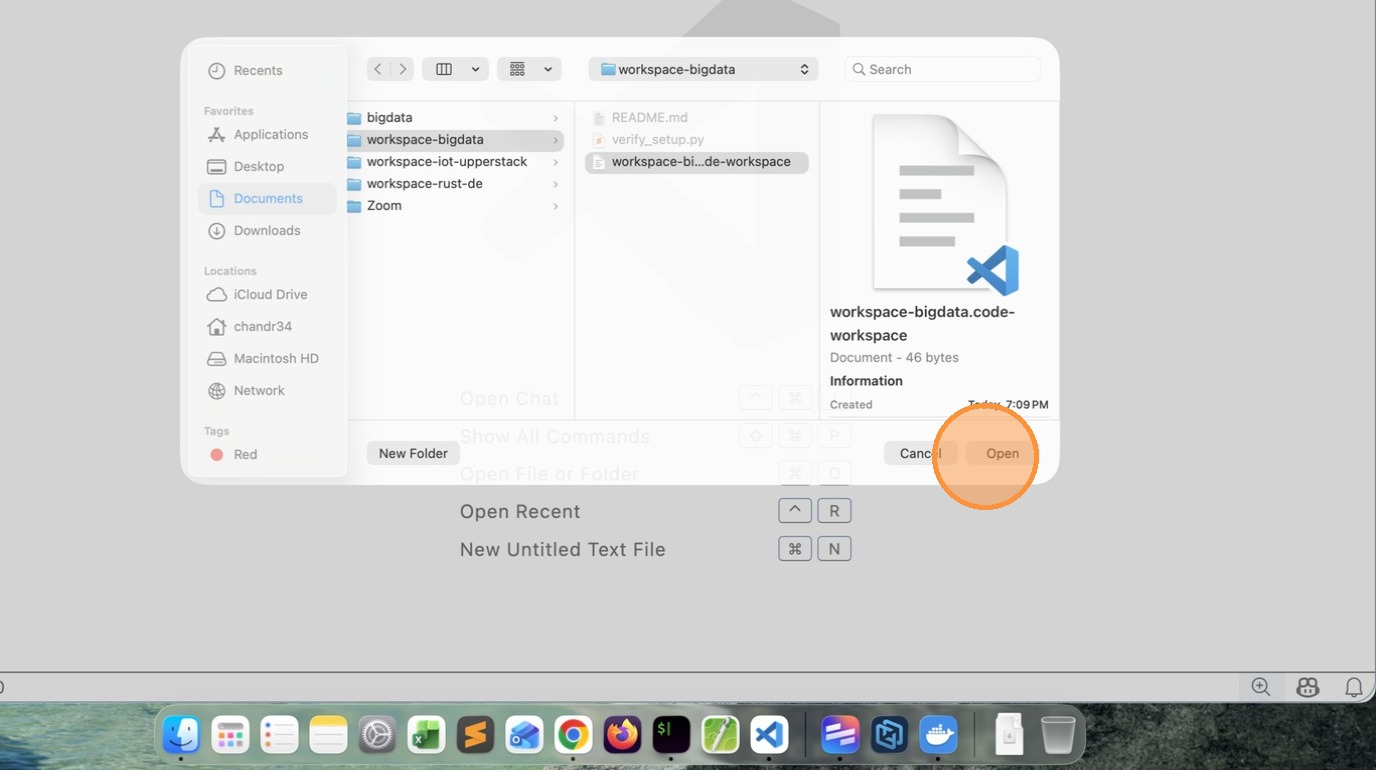Click the zoom magnifier in VS Code status bar
1376x770 pixels.
click(x=1261, y=687)
